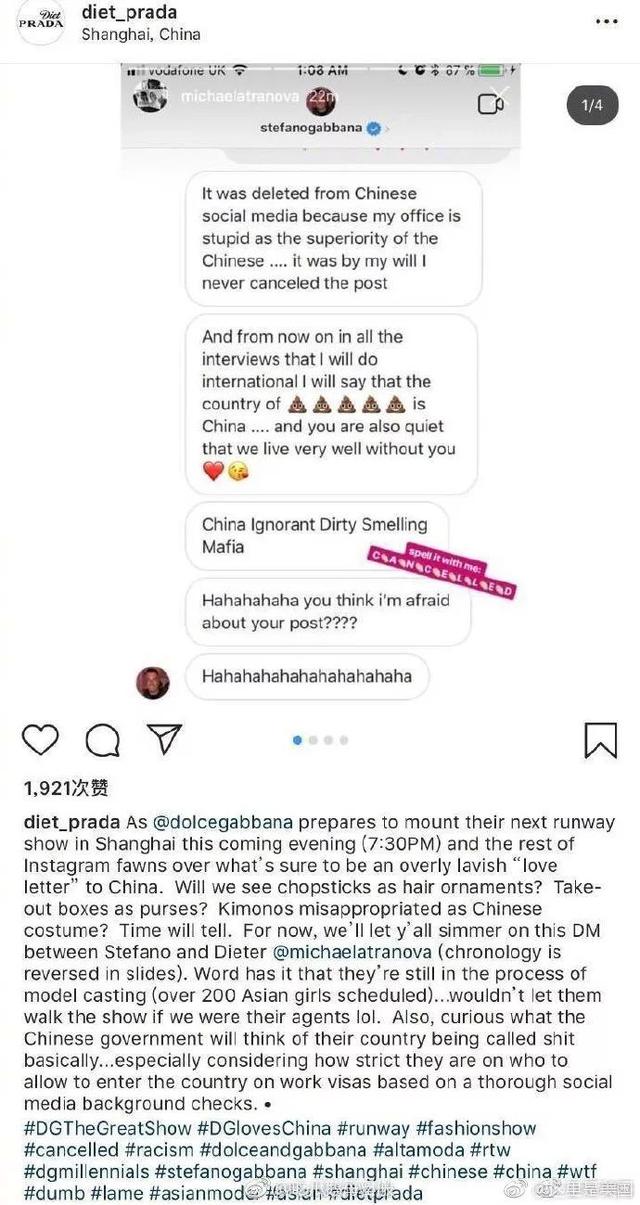The image size is (640, 1205).
Task: Open the comment bubble icon
Action: (102, 740)
